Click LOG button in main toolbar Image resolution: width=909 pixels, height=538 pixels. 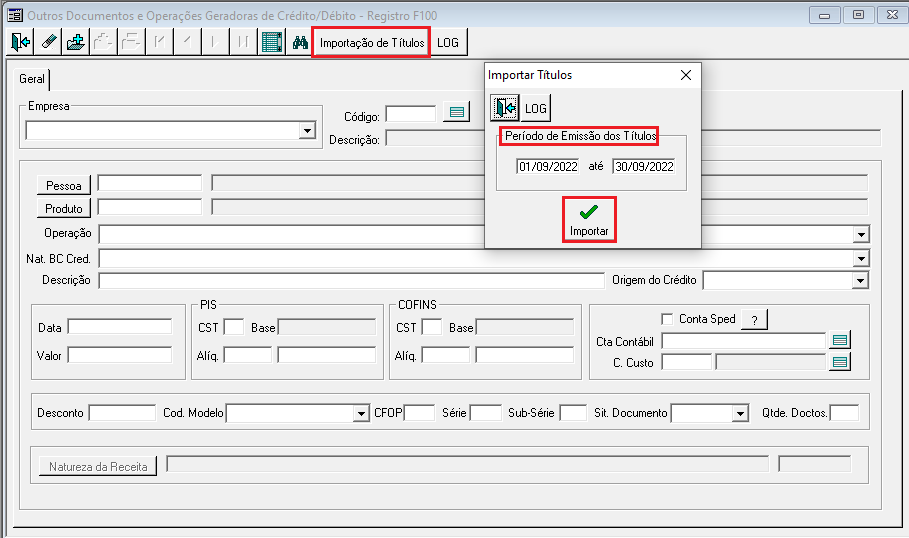448,42
